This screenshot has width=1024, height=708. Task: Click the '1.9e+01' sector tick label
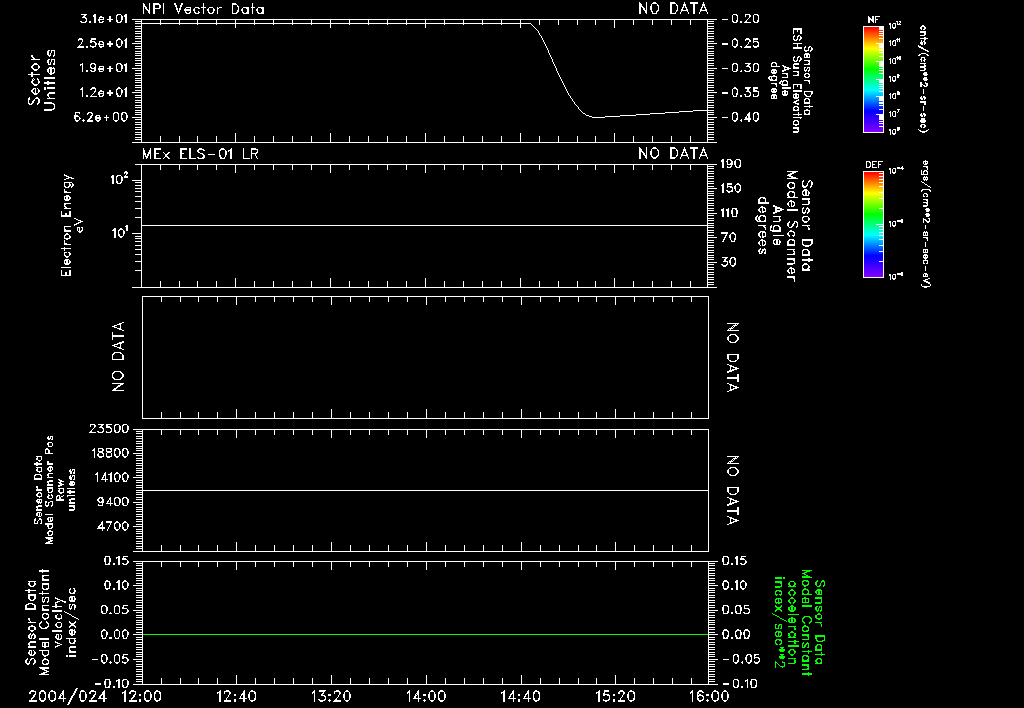tap(103, 68)
